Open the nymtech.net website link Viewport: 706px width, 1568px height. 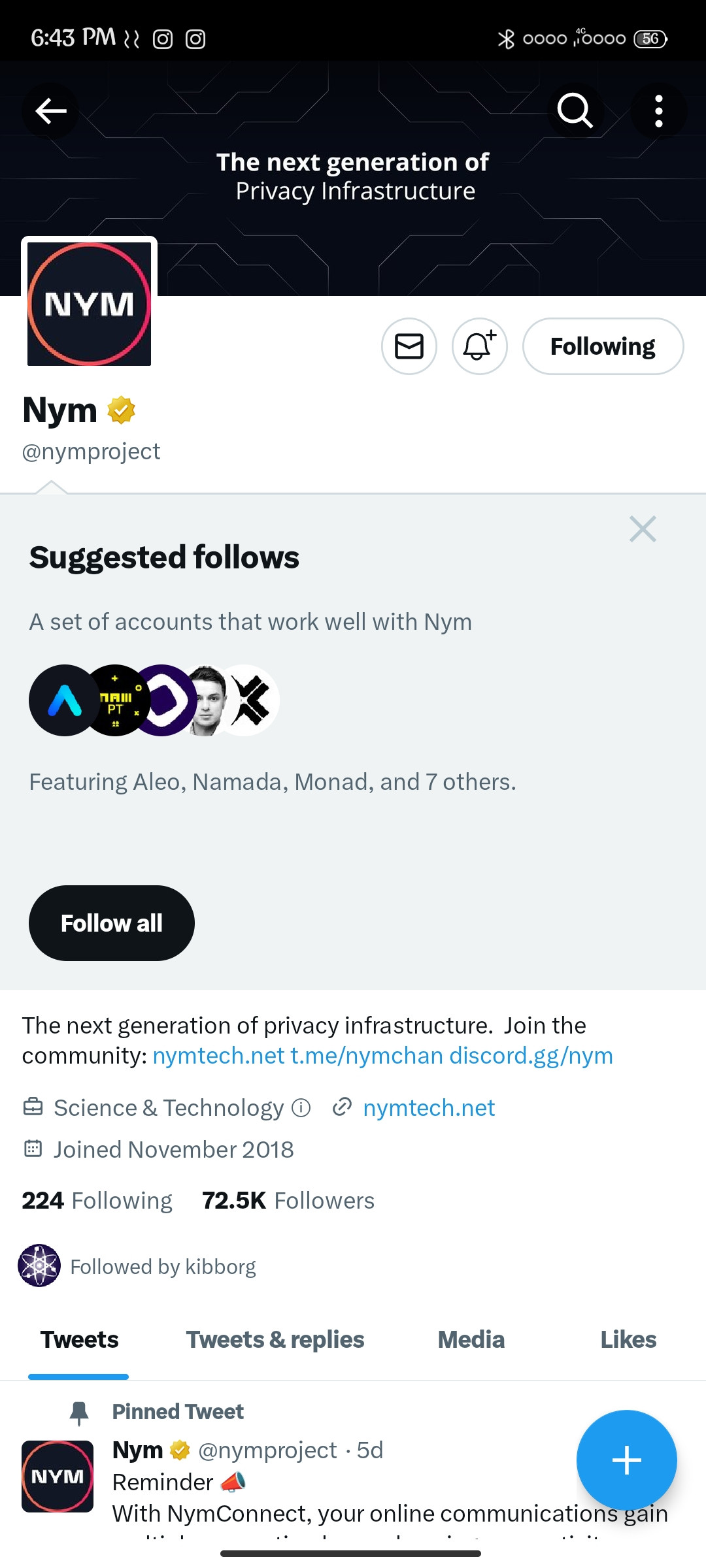coord(429,1108)
